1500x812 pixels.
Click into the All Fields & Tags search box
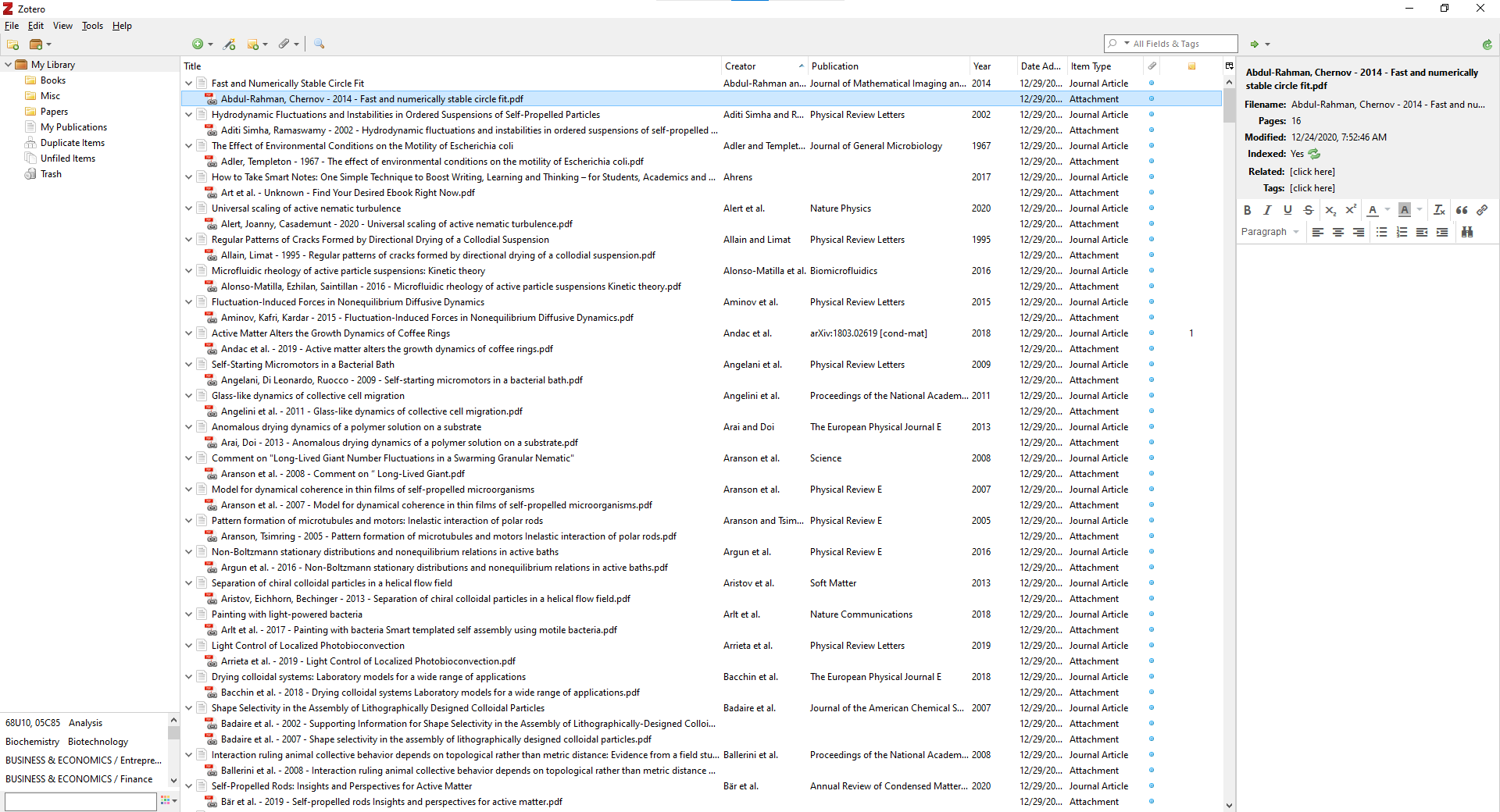click(x=1184, y=44)
